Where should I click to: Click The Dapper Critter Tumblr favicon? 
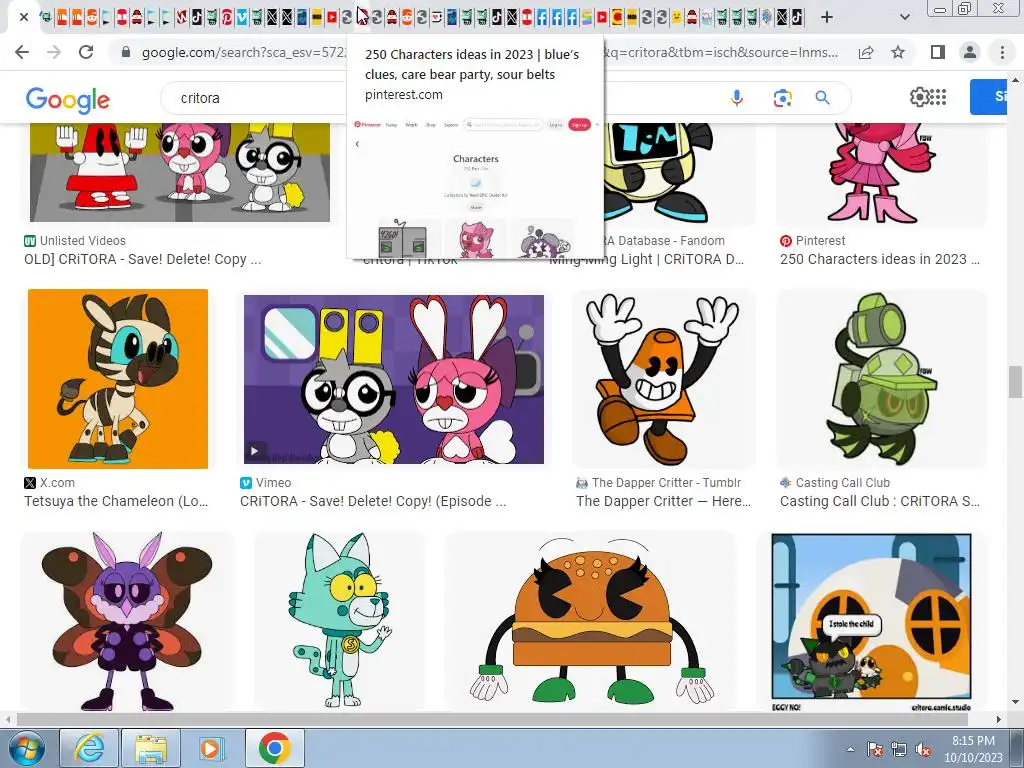[582, 483]
